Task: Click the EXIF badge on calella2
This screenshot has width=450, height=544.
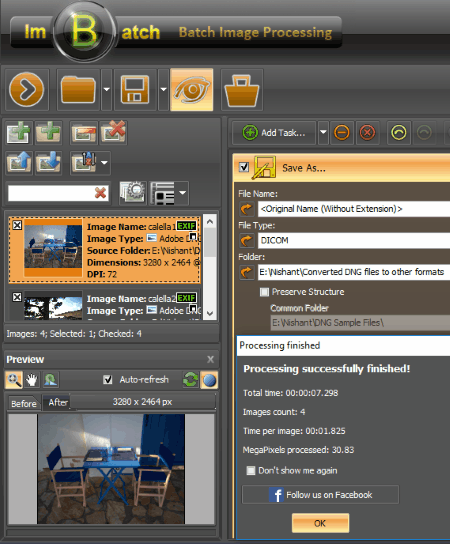Action: (x=187, y=298)
